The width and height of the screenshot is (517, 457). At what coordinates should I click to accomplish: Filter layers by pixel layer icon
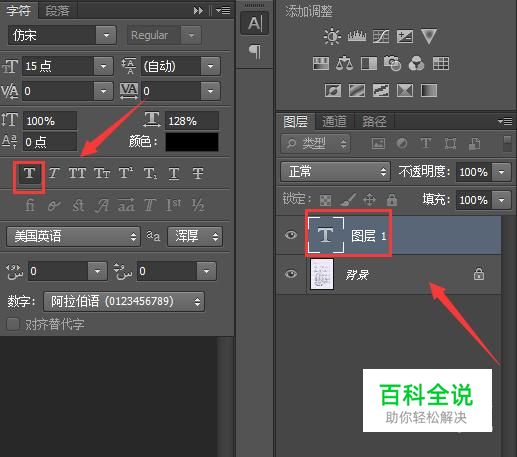378,144
